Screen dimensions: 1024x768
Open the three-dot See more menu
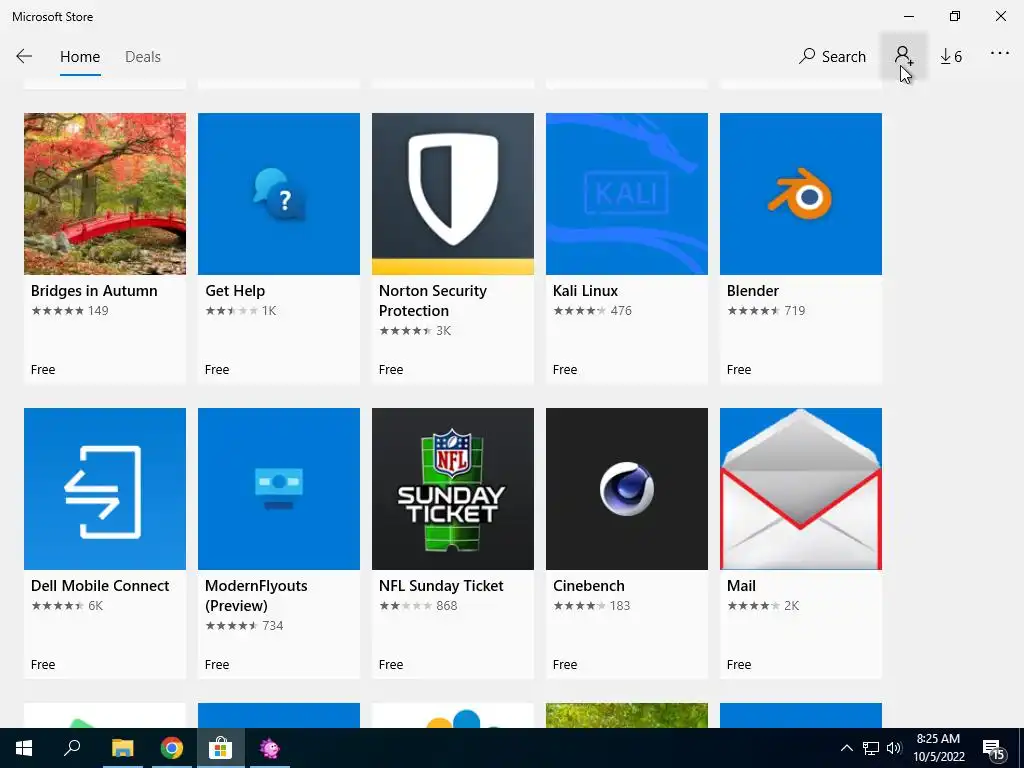(1000, 54)
